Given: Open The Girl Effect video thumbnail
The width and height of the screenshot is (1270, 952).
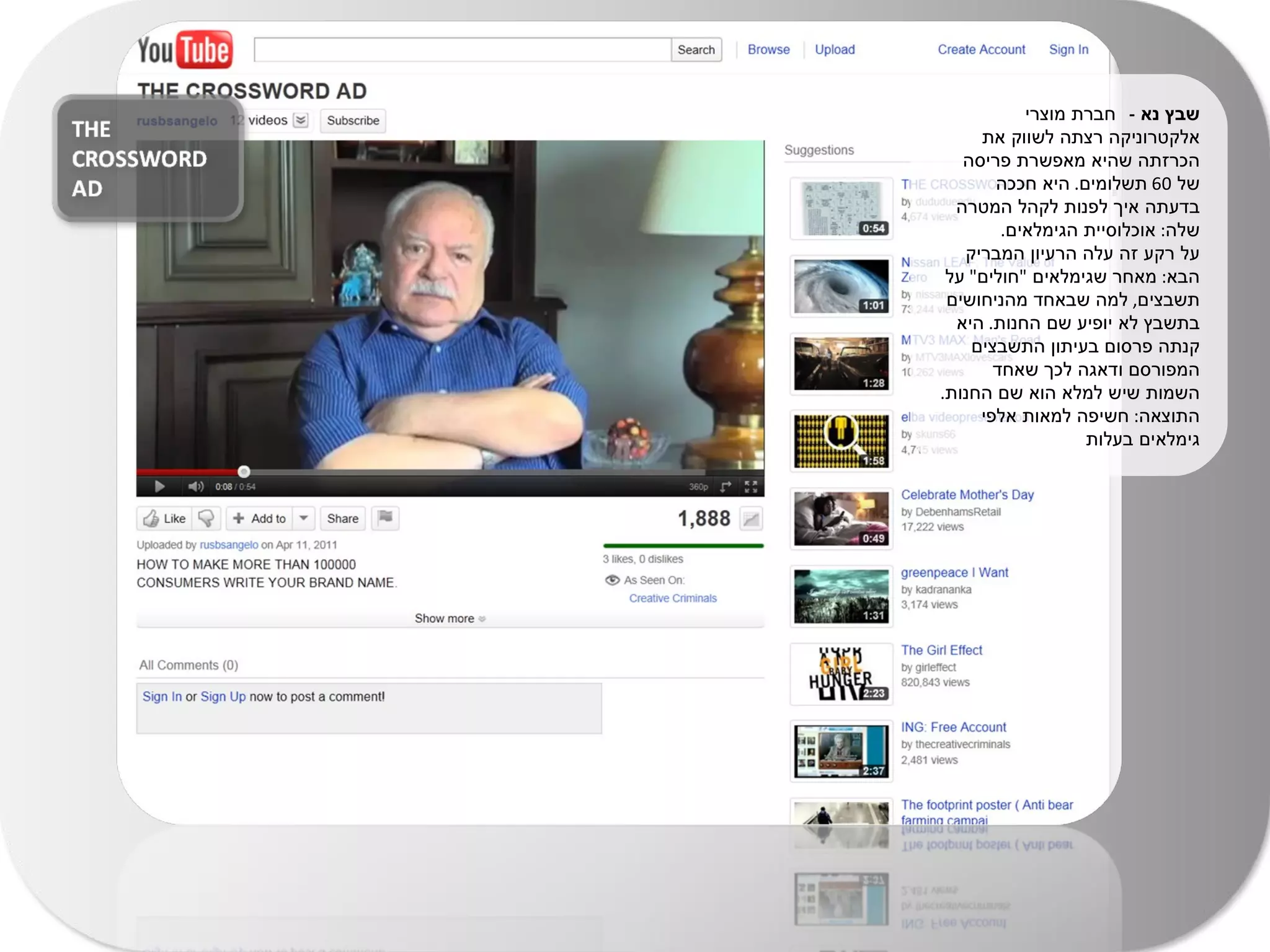Looking at the screenshot, I should (841, 674).
